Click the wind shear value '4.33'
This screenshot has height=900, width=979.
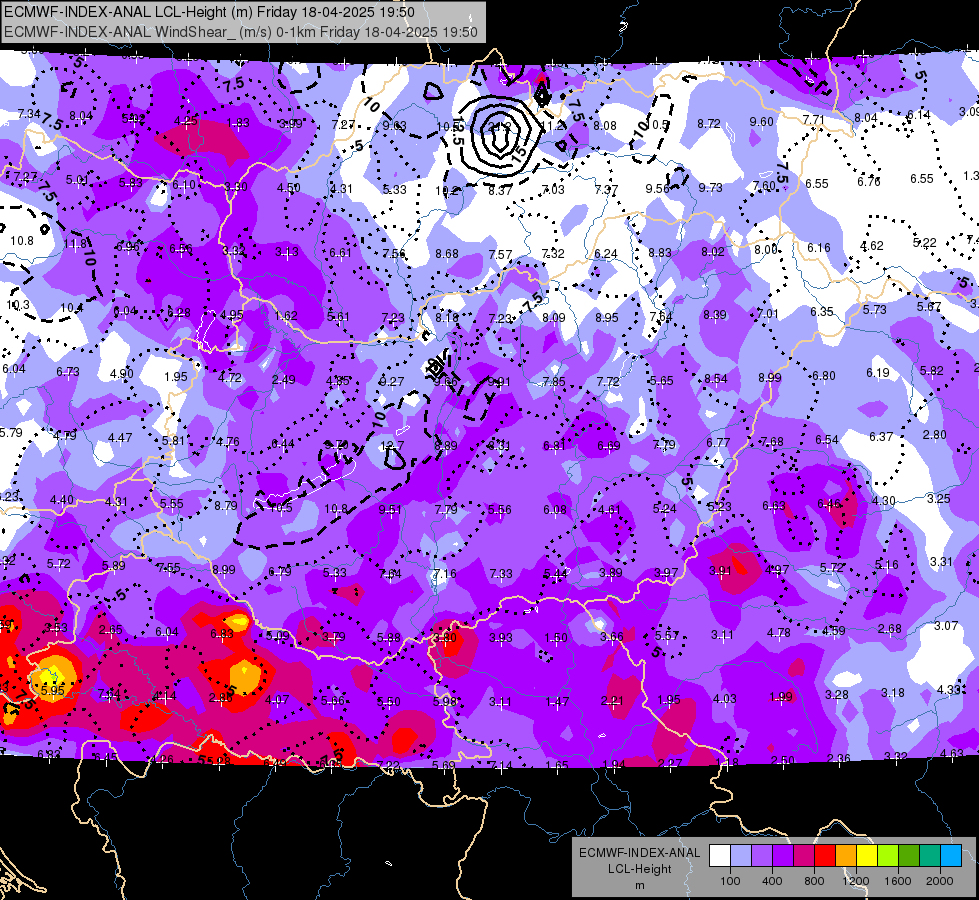949,690
